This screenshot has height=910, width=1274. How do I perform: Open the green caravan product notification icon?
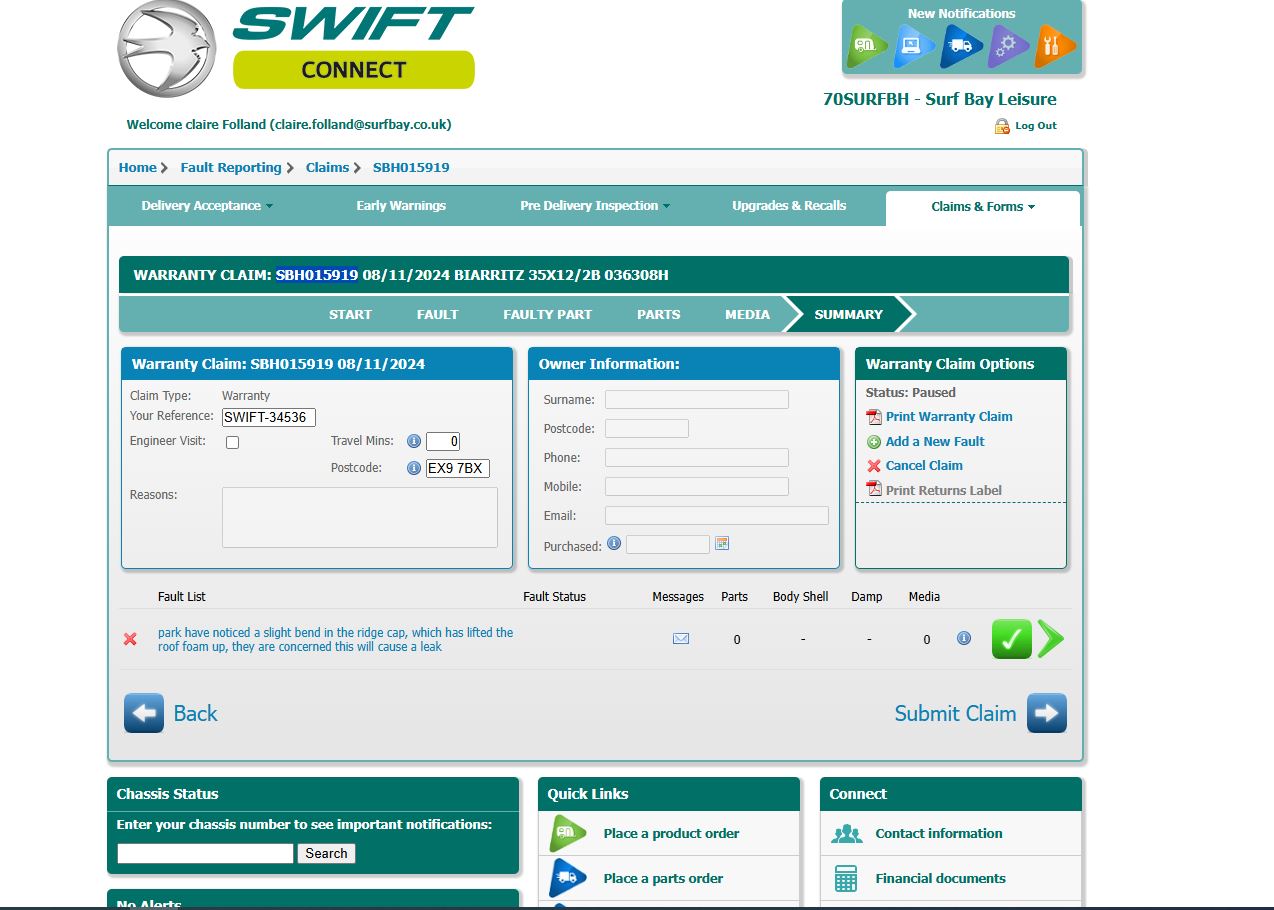(x=866, y=46)
